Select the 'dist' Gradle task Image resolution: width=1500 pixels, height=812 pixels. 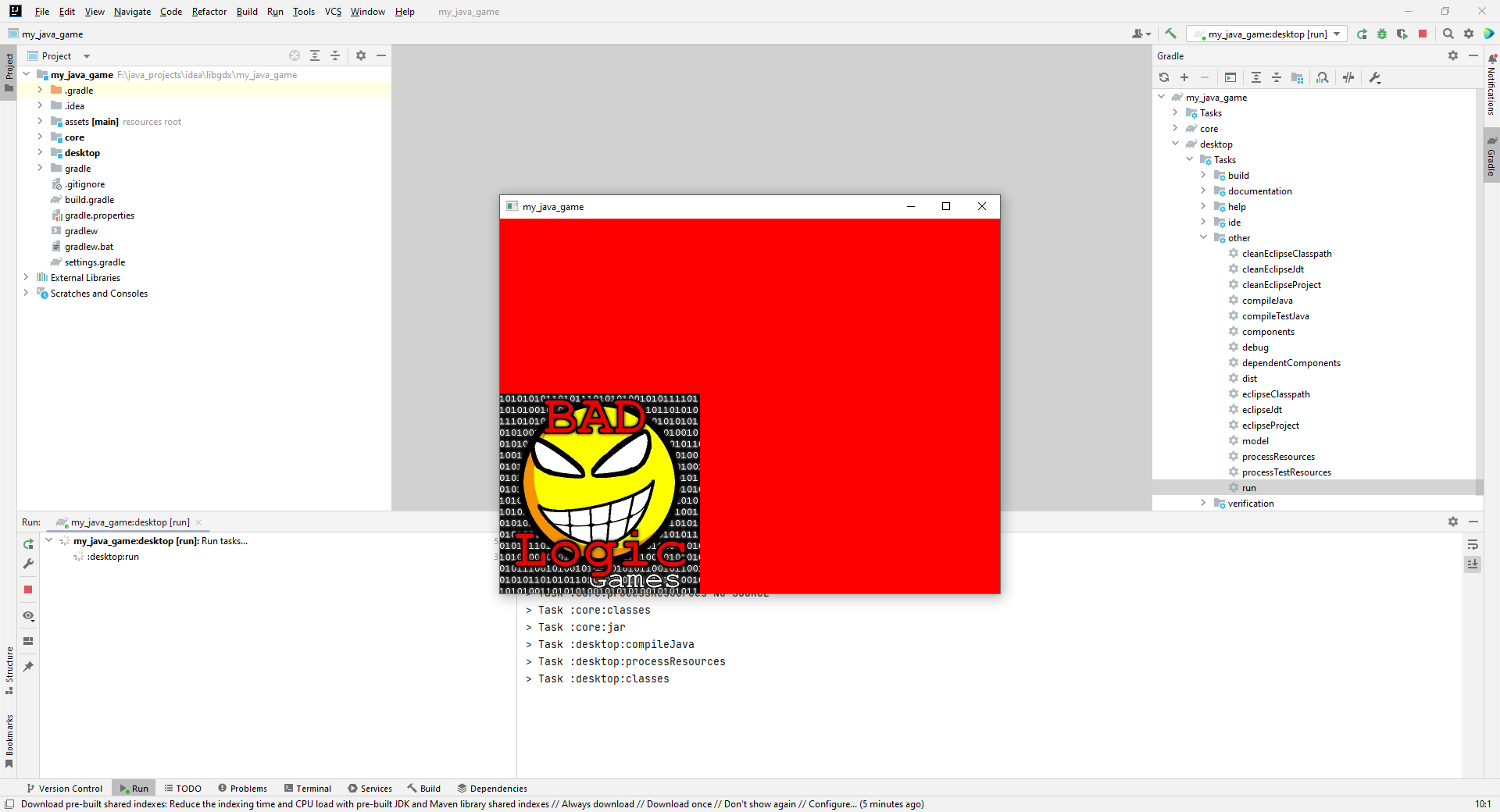(x=1249, y=379)
